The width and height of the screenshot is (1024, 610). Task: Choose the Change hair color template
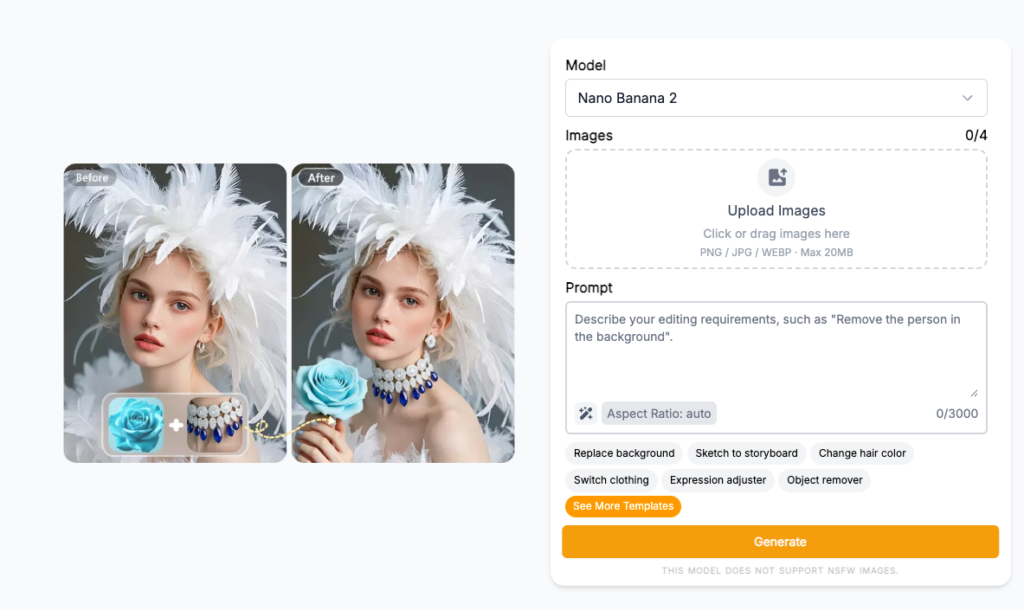click(862, 453)
